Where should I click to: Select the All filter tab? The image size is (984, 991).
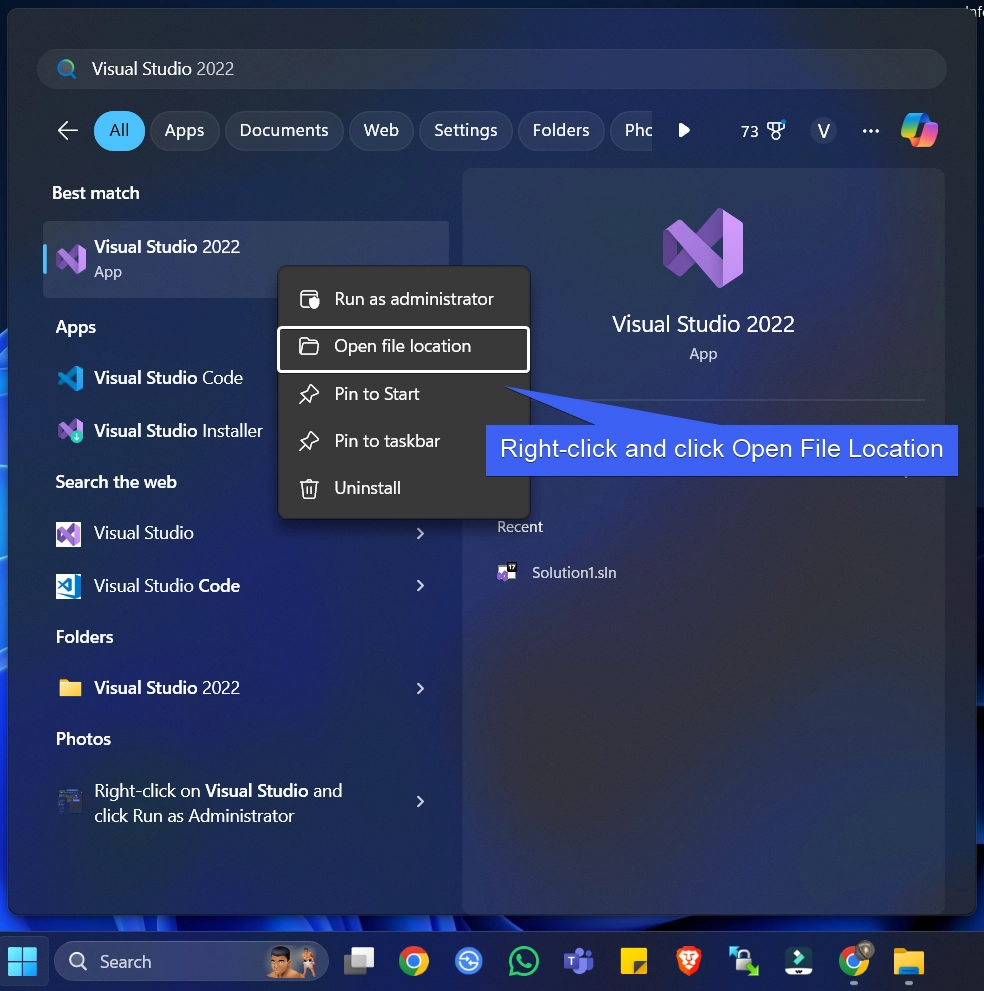point(119,131)
